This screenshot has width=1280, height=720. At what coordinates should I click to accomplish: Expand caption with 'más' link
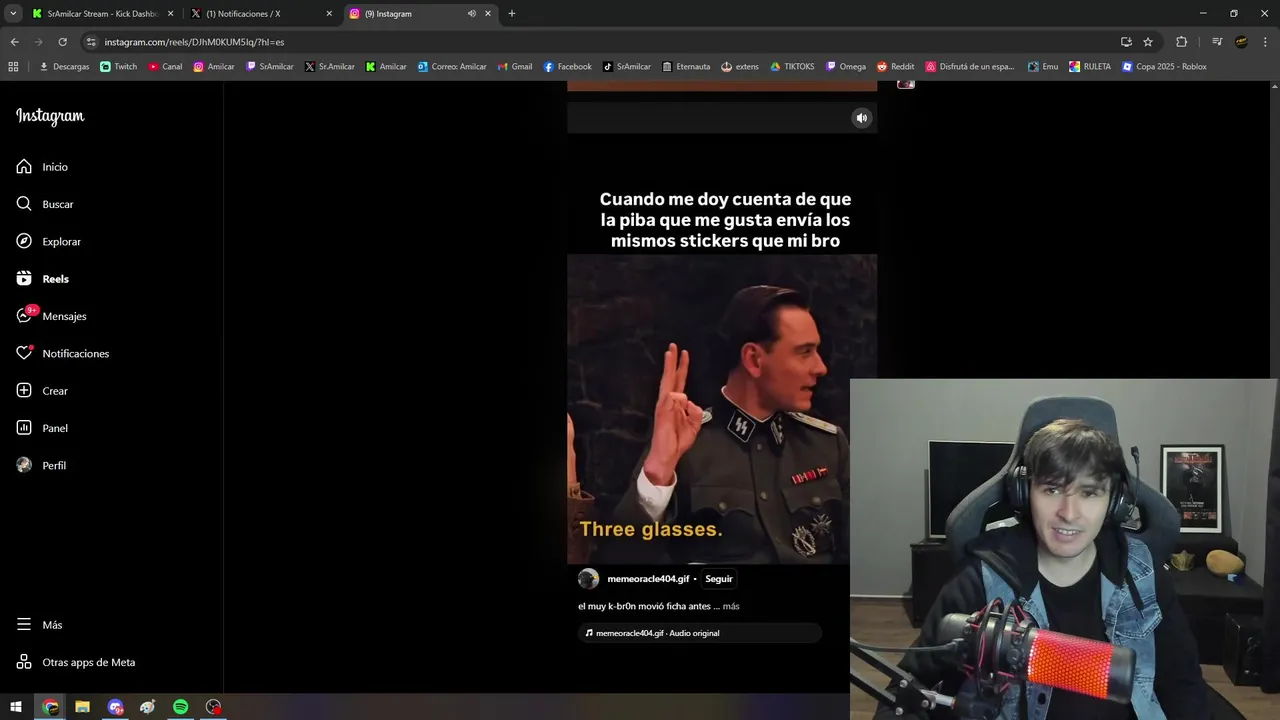(x=731, y=606)
